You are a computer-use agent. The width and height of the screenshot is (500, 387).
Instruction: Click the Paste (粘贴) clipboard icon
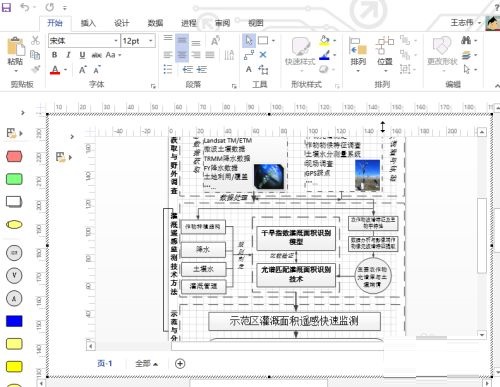click(x=15, y=47)
